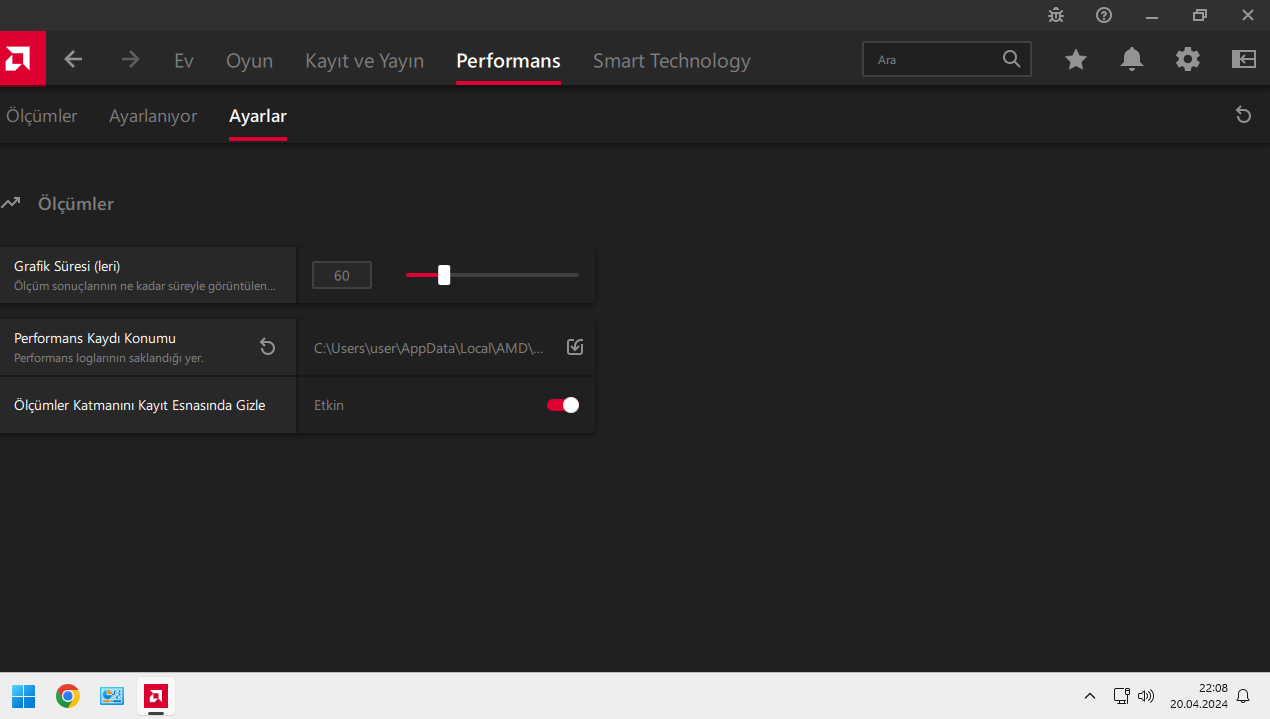
Task: Open the Smart Technology tab
Action: point(672,61)
